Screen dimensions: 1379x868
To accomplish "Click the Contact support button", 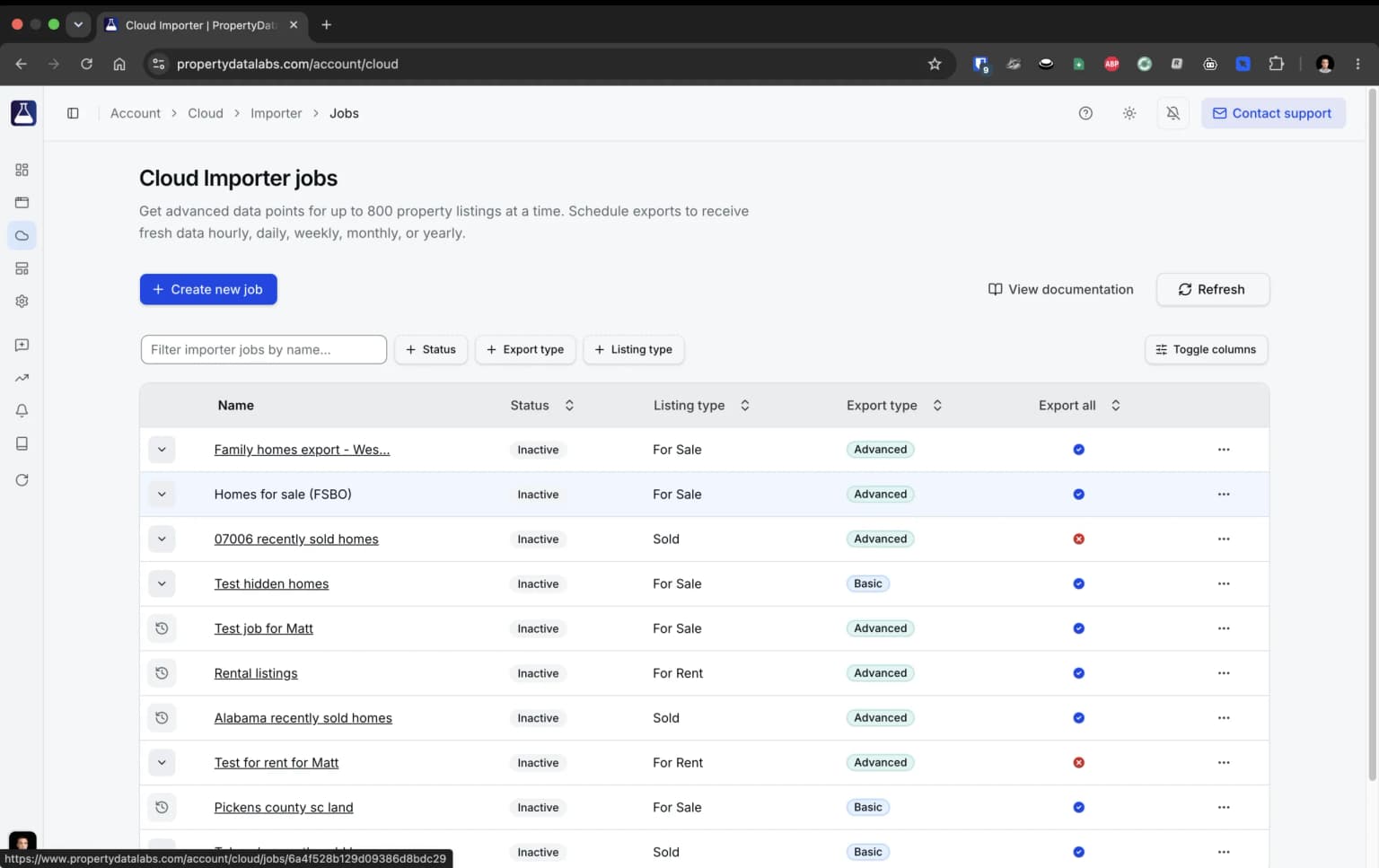I will coord(1273,113).
